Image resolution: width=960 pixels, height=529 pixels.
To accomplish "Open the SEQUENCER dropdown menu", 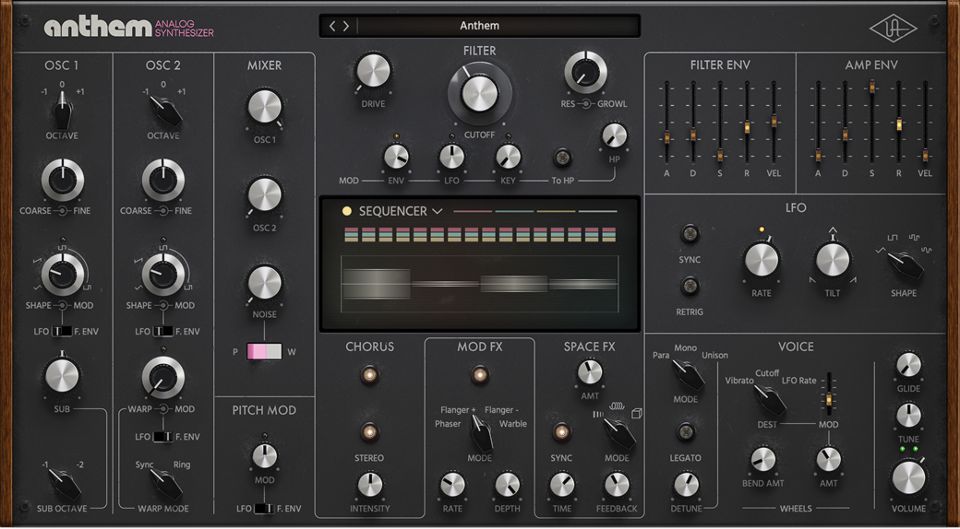I will [x=400, y=211].
